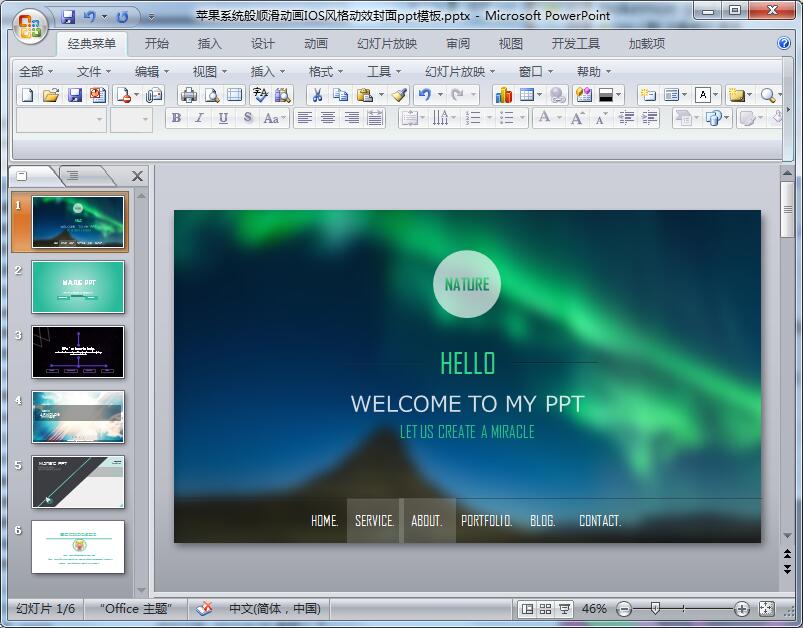
Task: Toggle bold formatting
Action: click(x=176, y=118)
